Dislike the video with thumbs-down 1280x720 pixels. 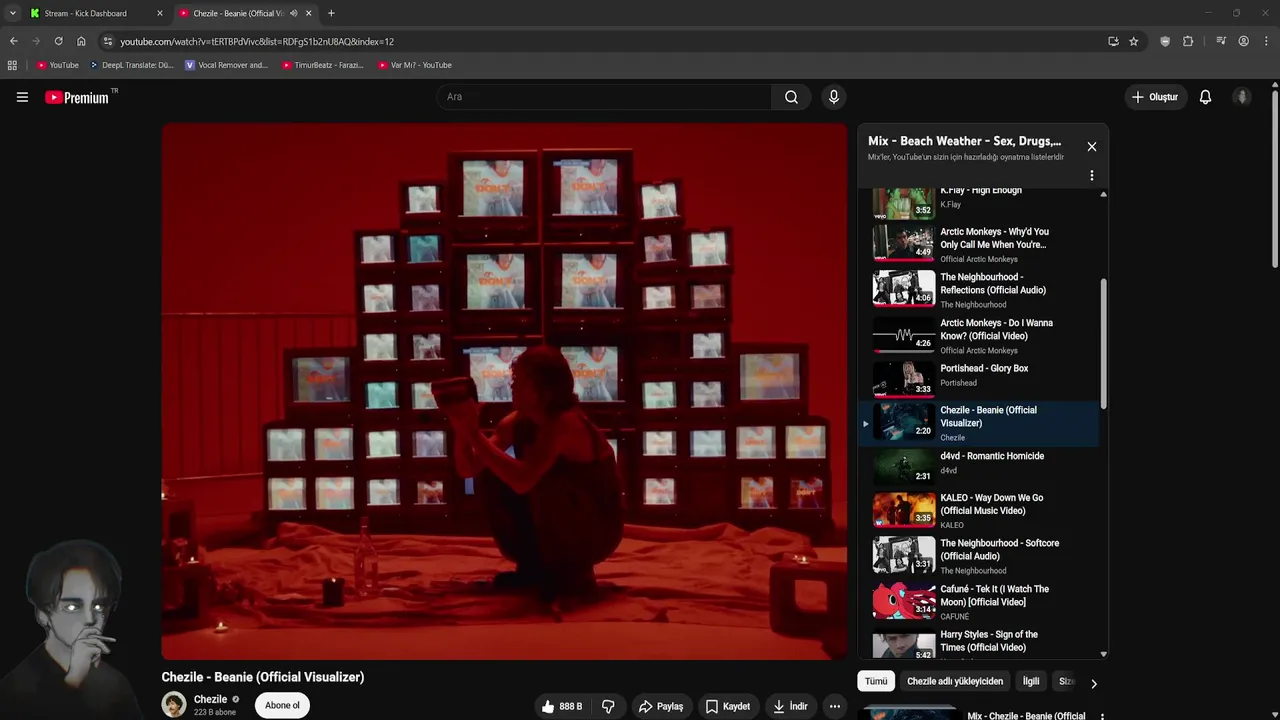click(608, 706)
